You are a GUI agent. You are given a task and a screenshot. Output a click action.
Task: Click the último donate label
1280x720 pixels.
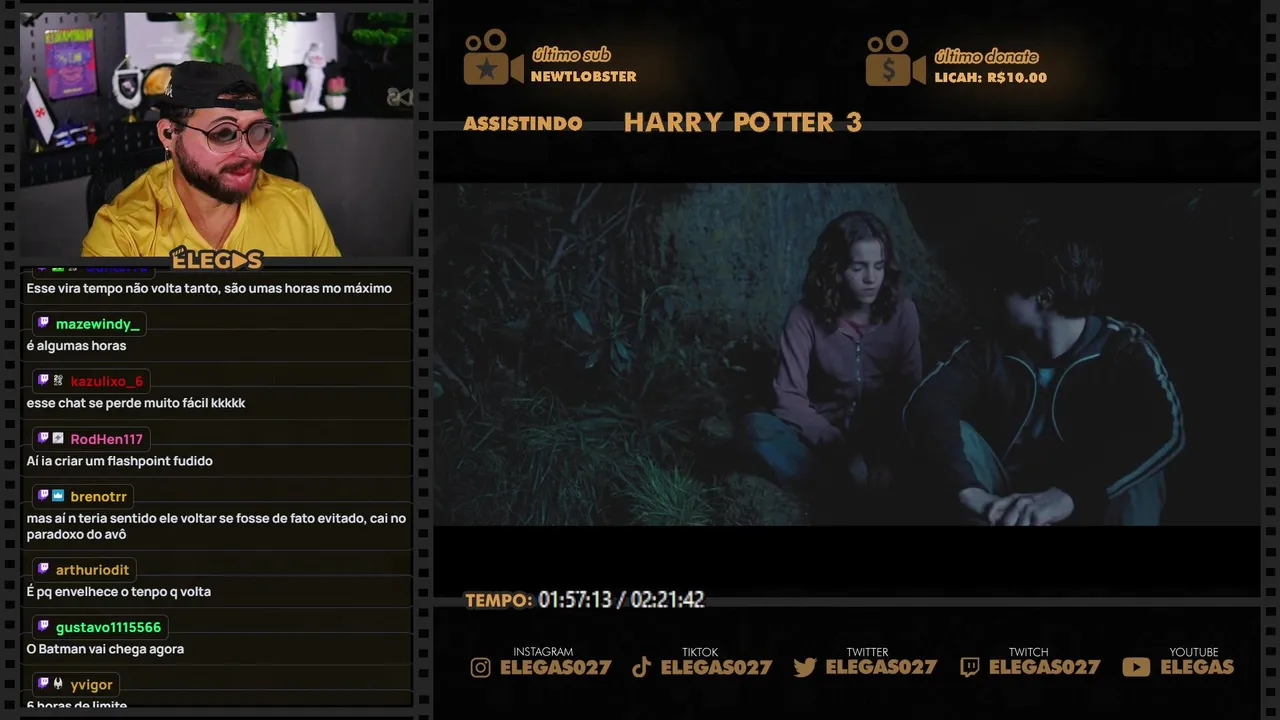[986, 56]
